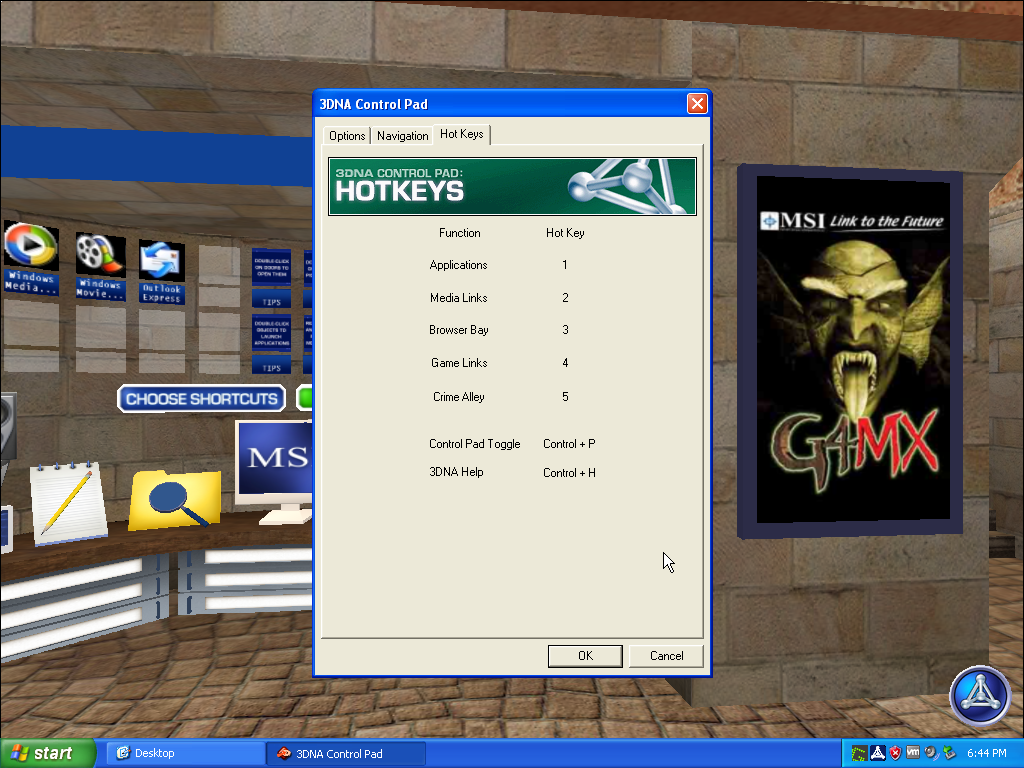Open the volume speaker tray icon

931,753
